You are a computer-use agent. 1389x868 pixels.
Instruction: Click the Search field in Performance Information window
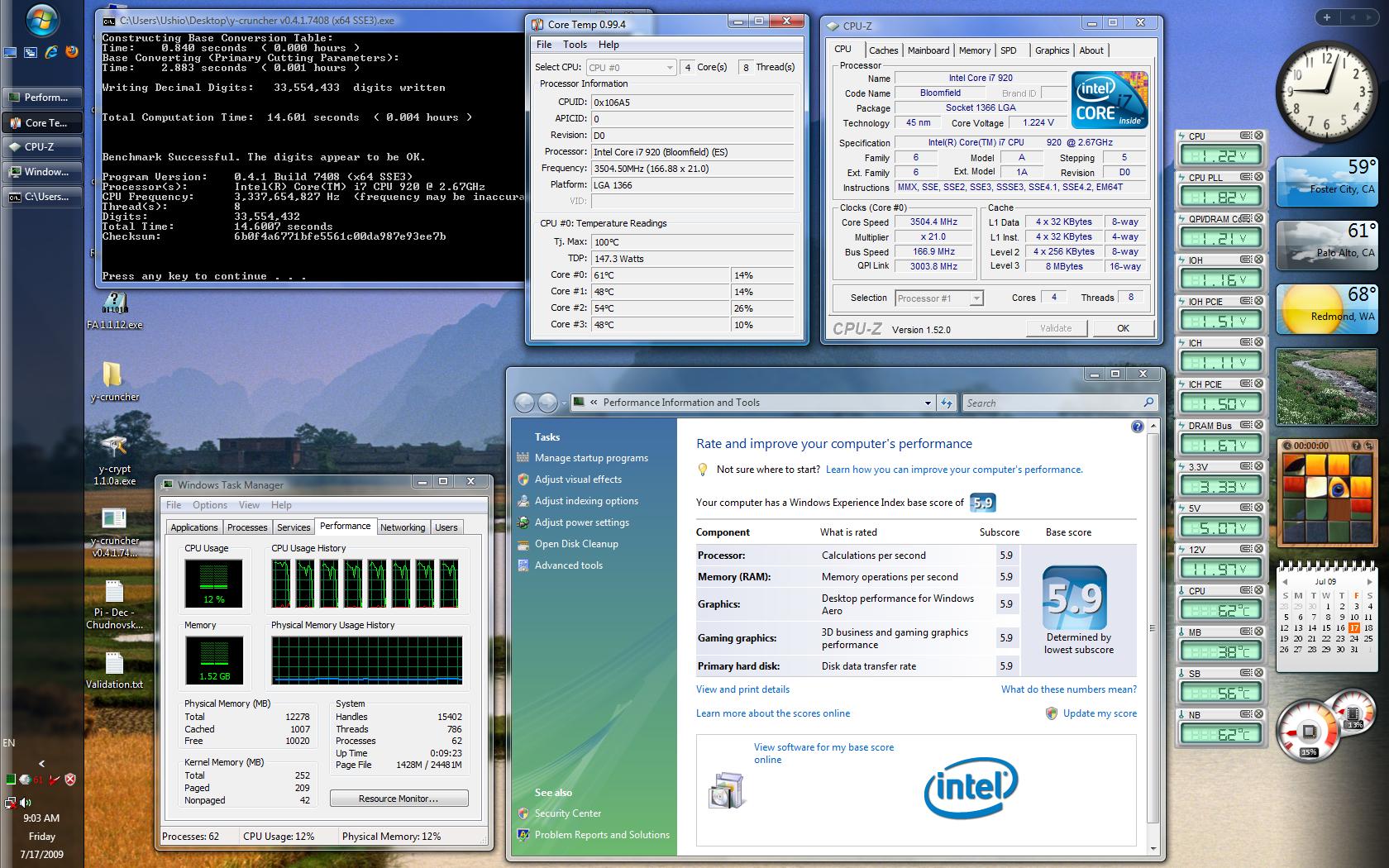1050,403
